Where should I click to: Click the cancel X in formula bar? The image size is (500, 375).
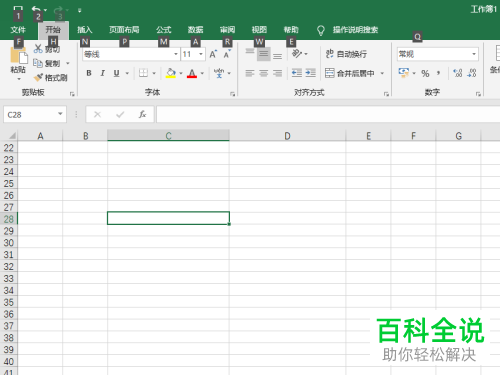(97, 115)
